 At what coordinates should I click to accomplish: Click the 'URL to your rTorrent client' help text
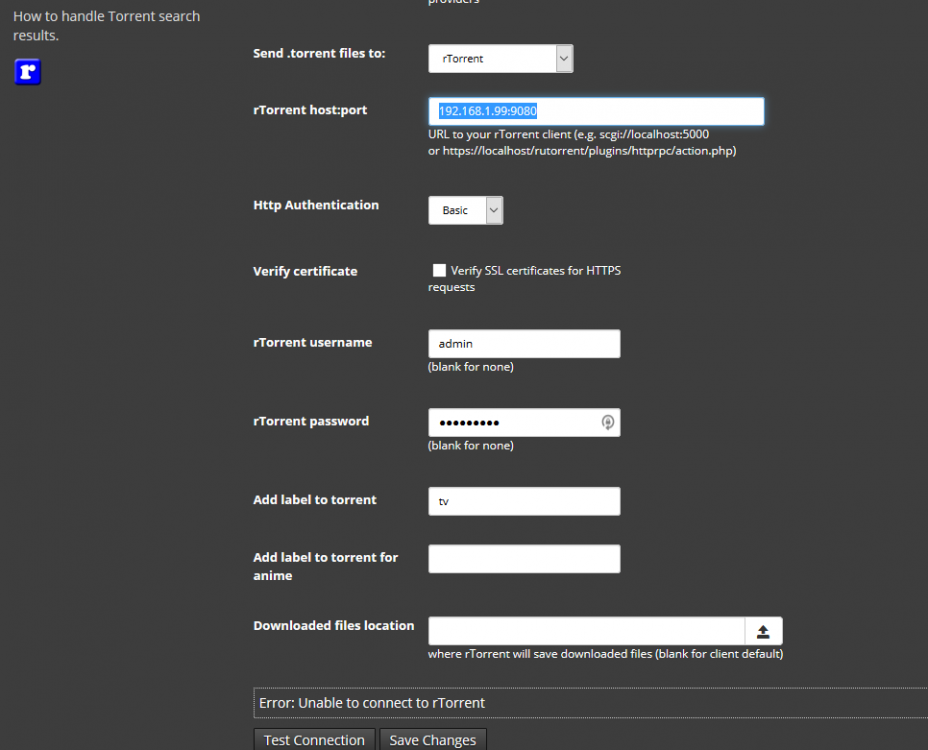(x=582, y=143)
